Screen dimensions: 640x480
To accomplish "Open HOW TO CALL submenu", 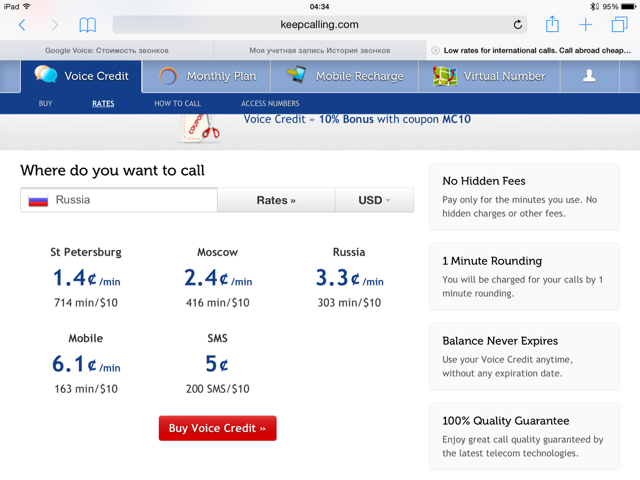I will pyautogui.click(x=178, y=104).
